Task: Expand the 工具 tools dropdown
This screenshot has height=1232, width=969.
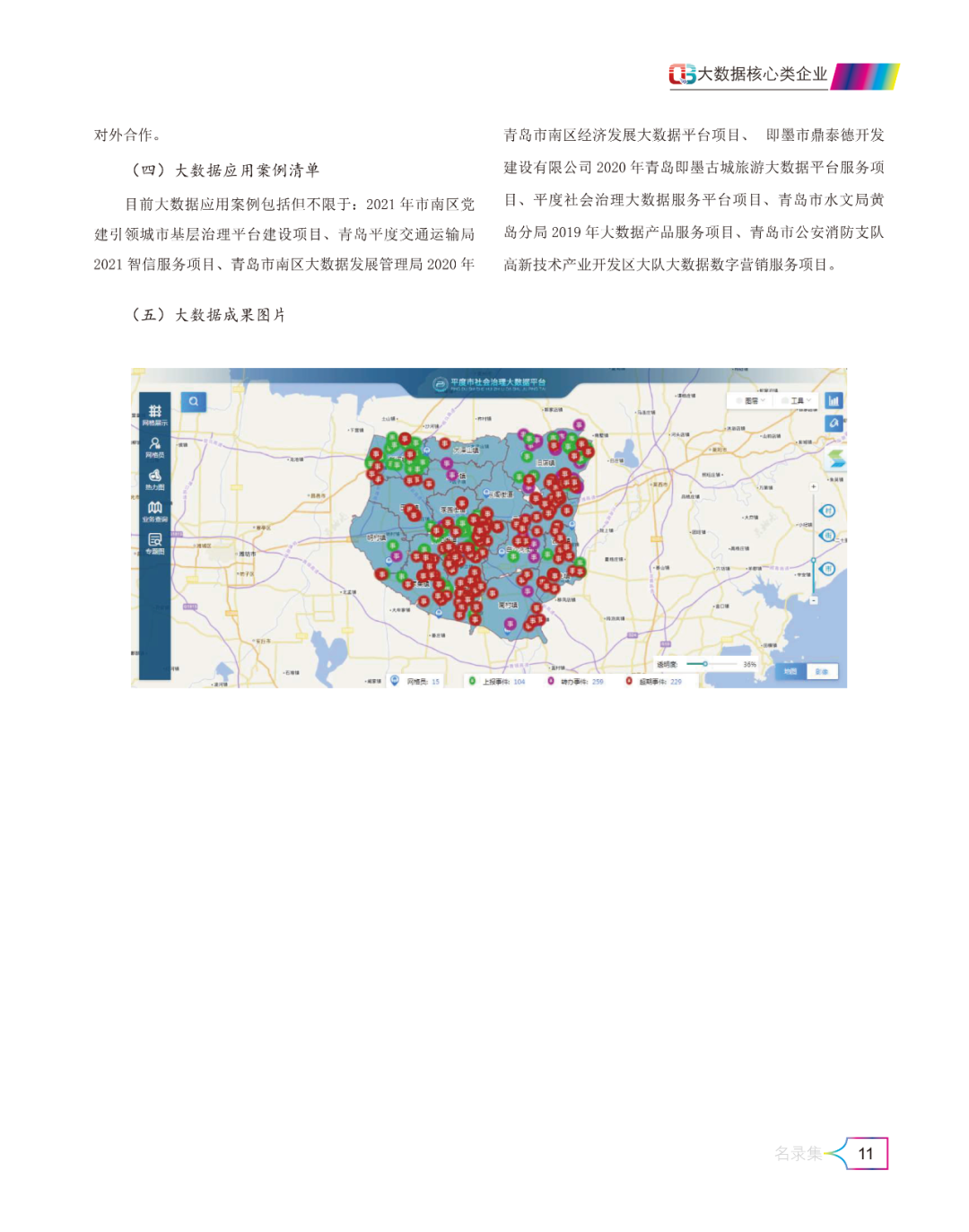Action: point(797,400)
